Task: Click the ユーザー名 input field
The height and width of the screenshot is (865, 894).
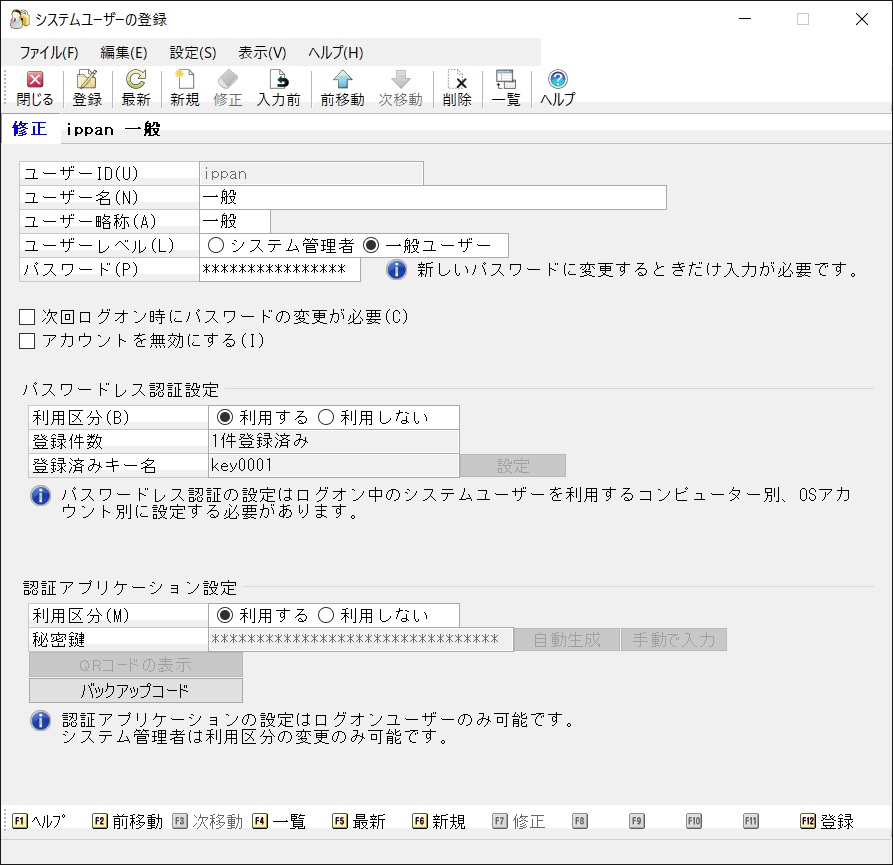Action: pos(433,197)
